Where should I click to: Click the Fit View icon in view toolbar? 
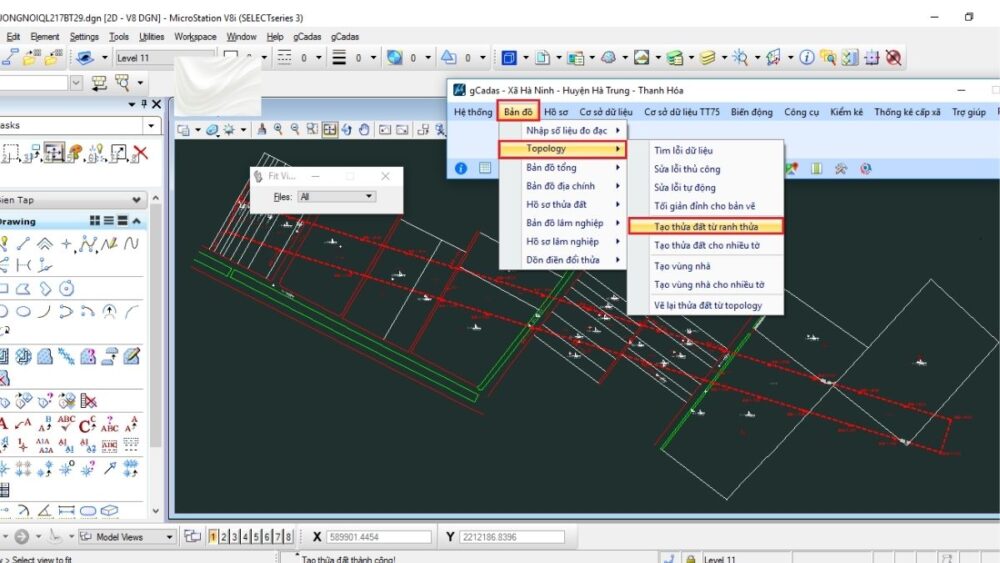(x=329, y=129)
